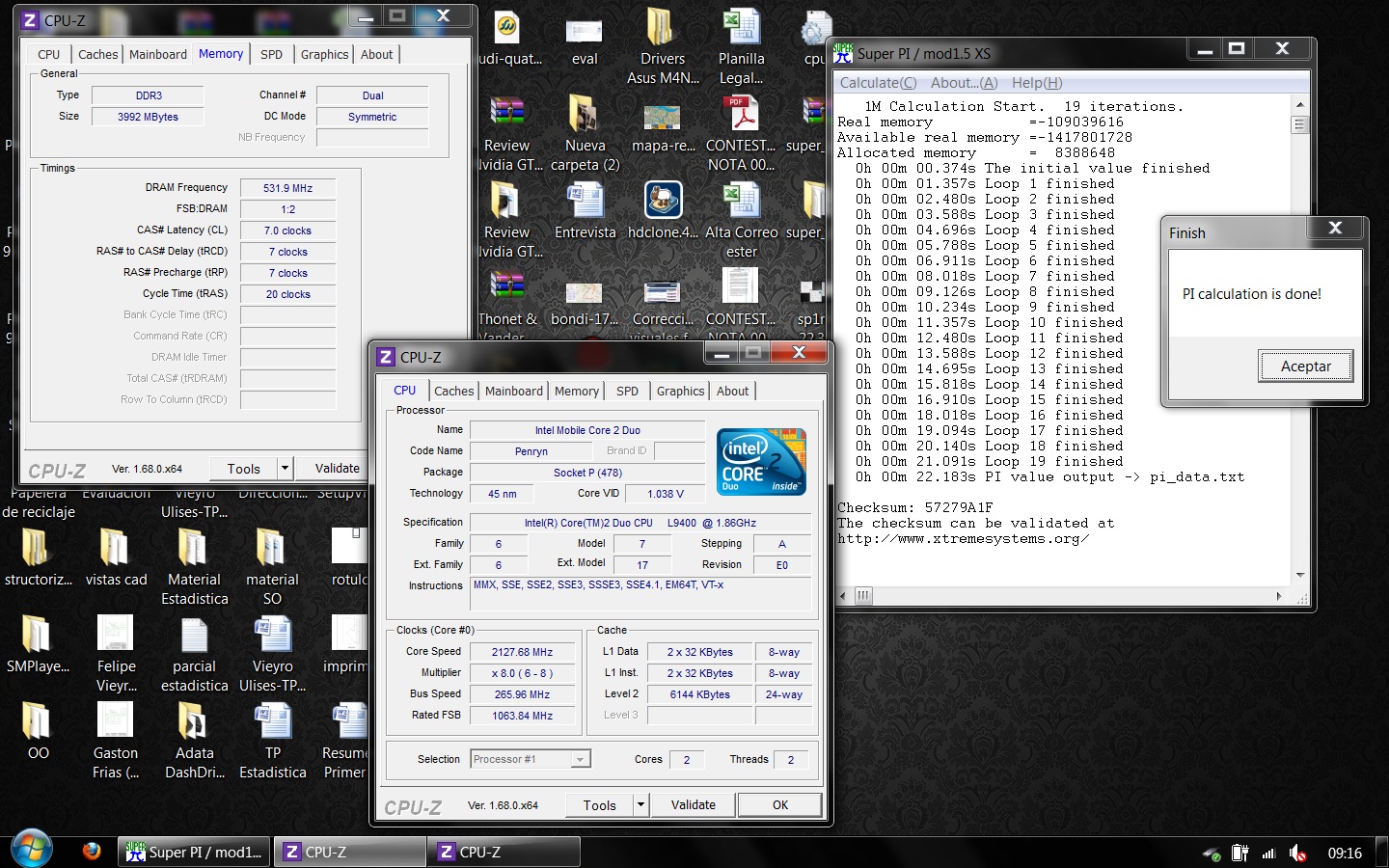Image resolution: width=1389 pixels, height=868 pixels.
Task: Open the SMPlayer folder icon
Action: [x=37, y=635]
